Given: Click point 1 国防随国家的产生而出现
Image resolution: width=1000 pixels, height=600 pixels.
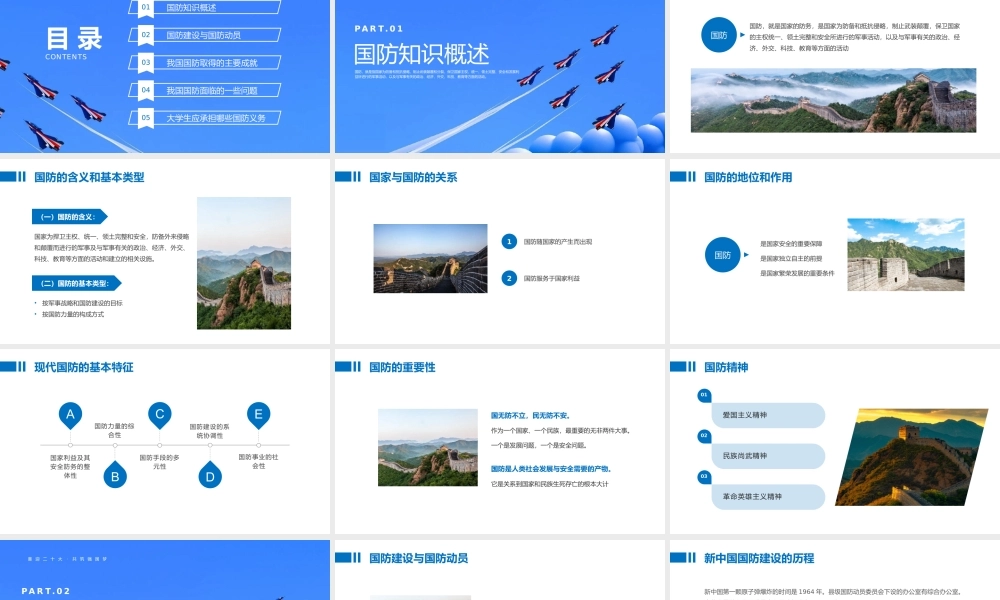Looking at the screenshot, I should pos(547,242).
